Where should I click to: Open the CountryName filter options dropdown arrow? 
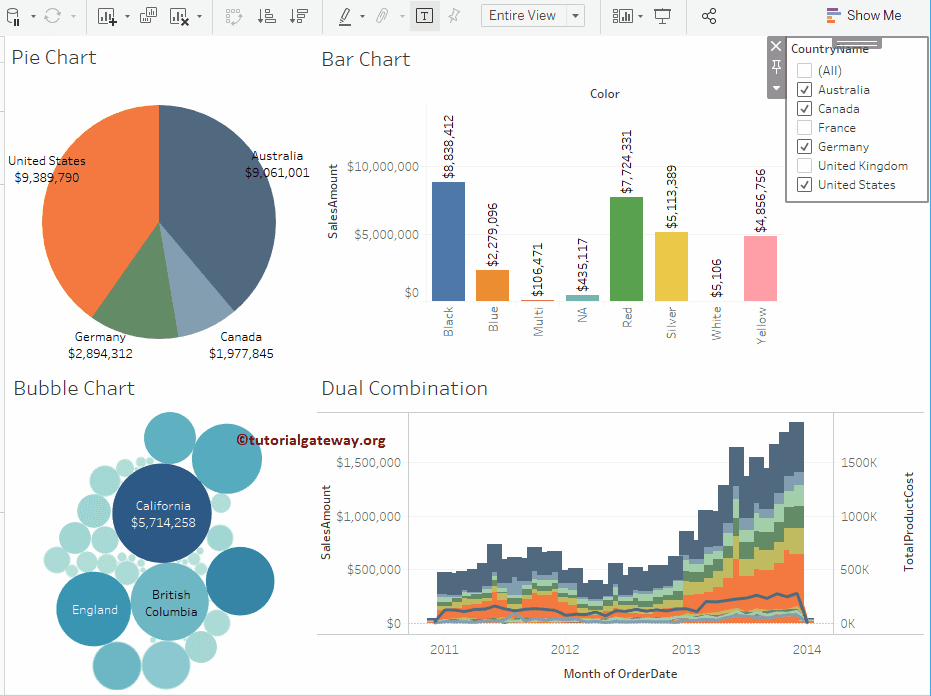[776, 88]
